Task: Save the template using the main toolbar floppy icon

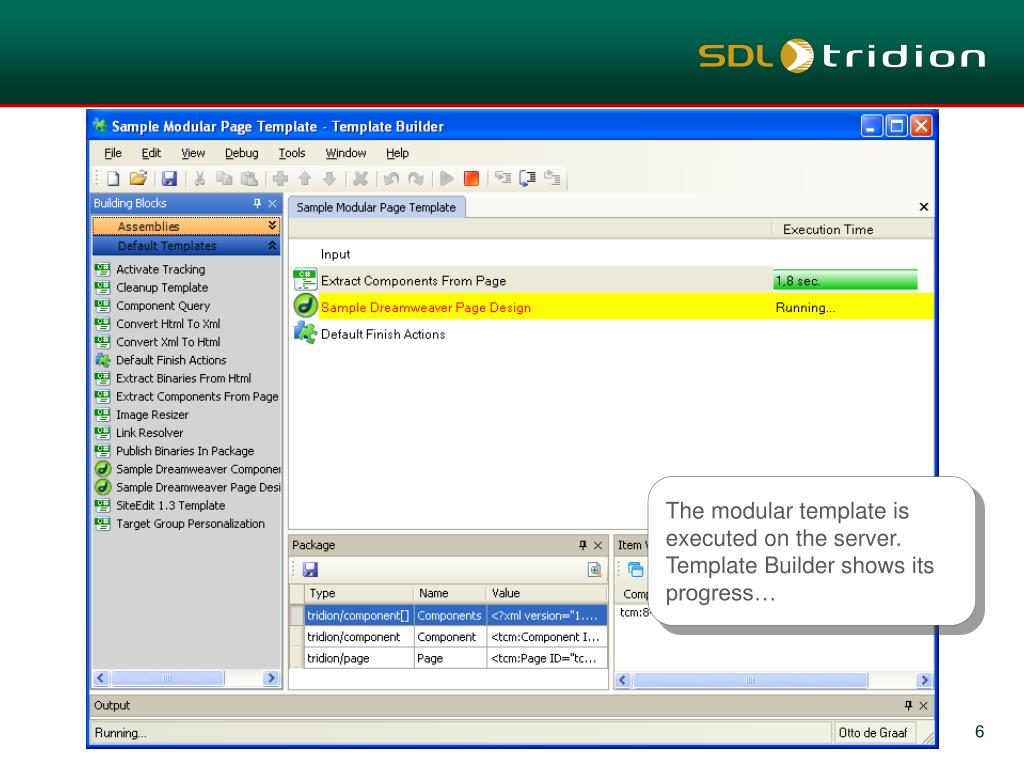Action: pos(170,178)
